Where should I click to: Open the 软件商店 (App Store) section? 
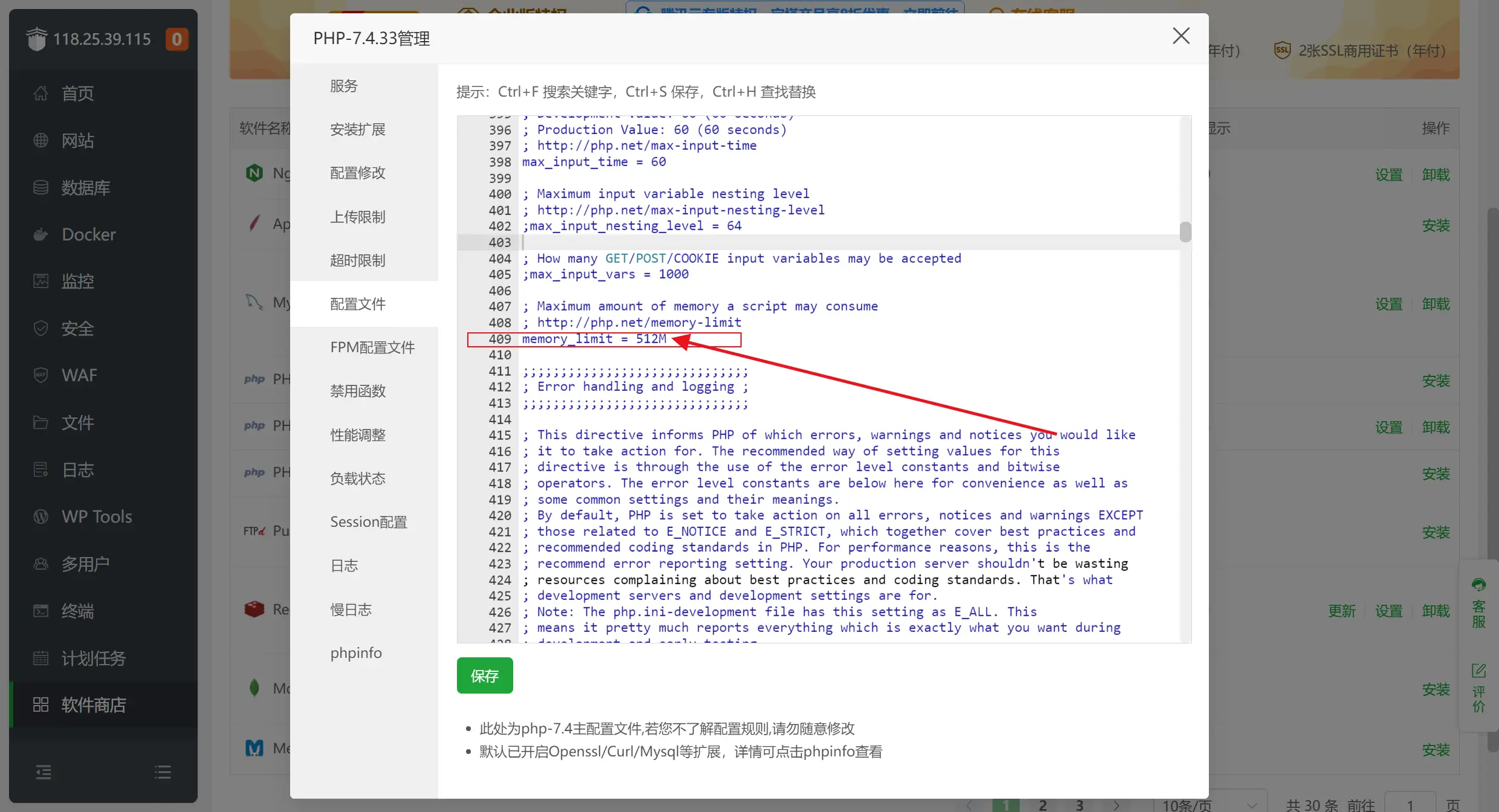tap(93, 704)
